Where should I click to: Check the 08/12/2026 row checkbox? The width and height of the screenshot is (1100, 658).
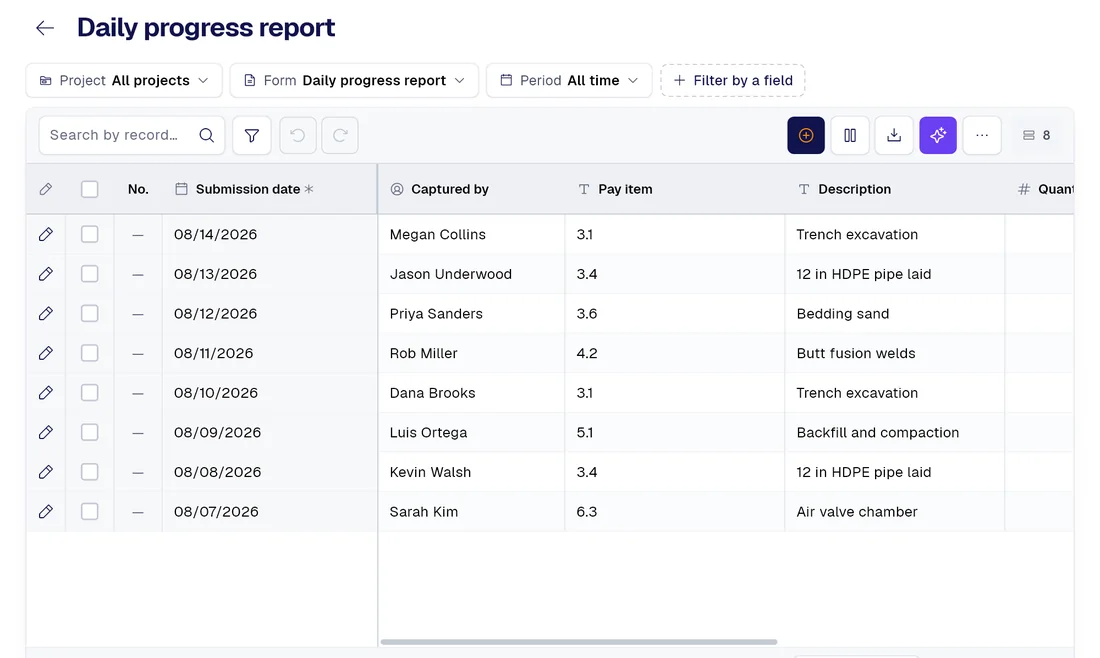click(90, 314)
